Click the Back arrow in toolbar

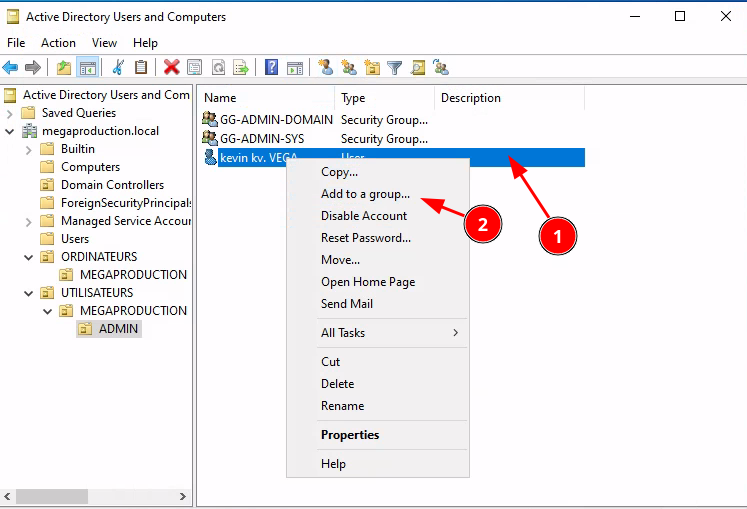click(10, 68)
